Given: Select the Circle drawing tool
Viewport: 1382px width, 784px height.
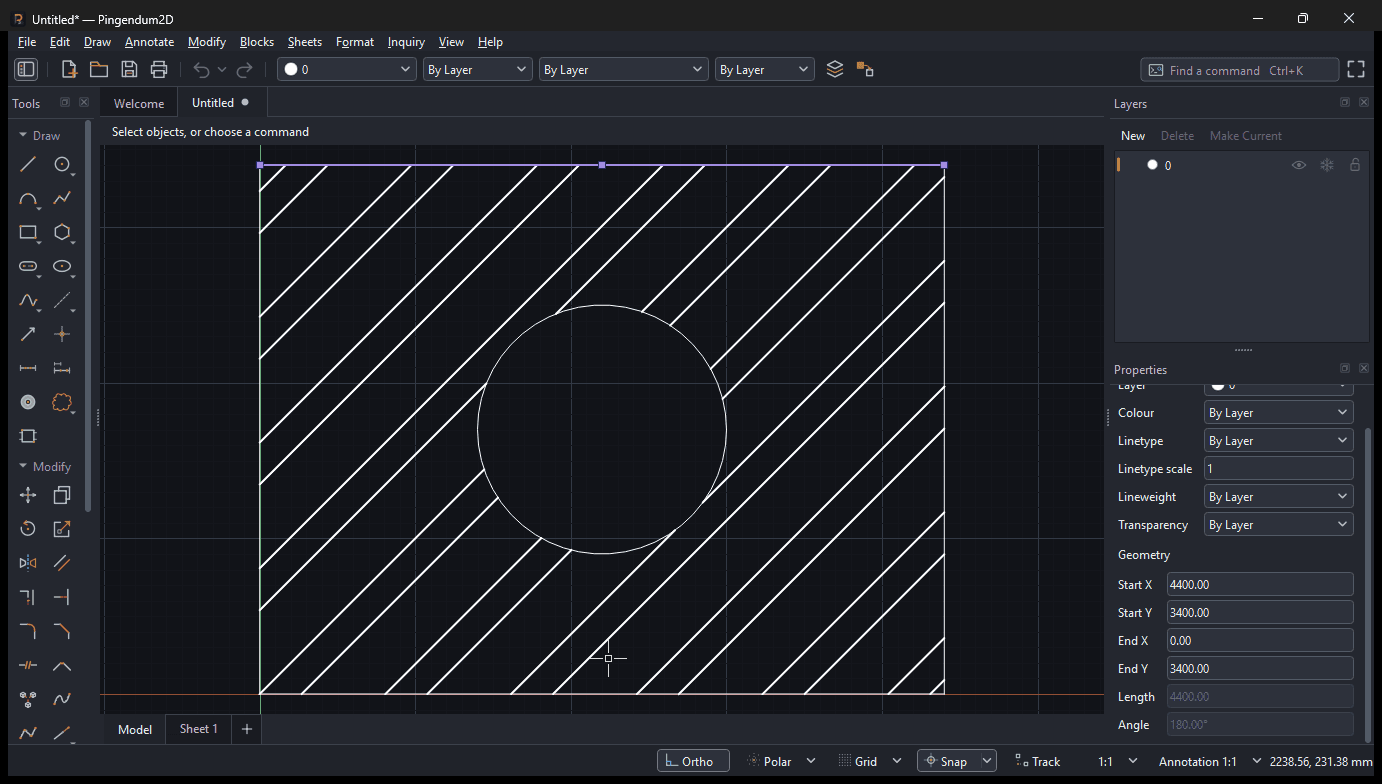Looking at the screenshot, I should coord(62,165).
